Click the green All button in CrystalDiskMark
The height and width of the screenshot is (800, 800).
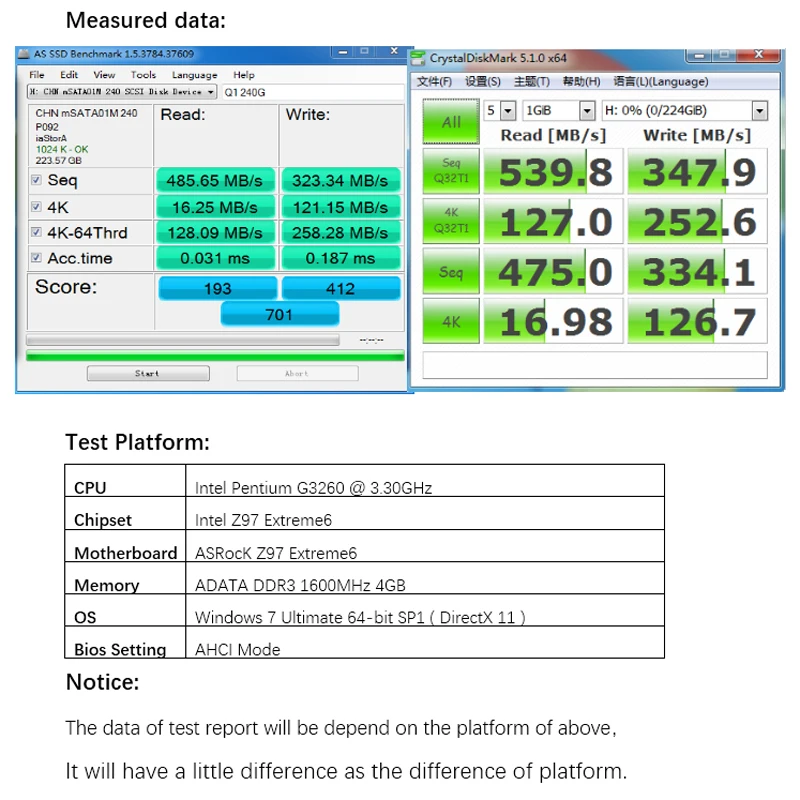point(451,121)
